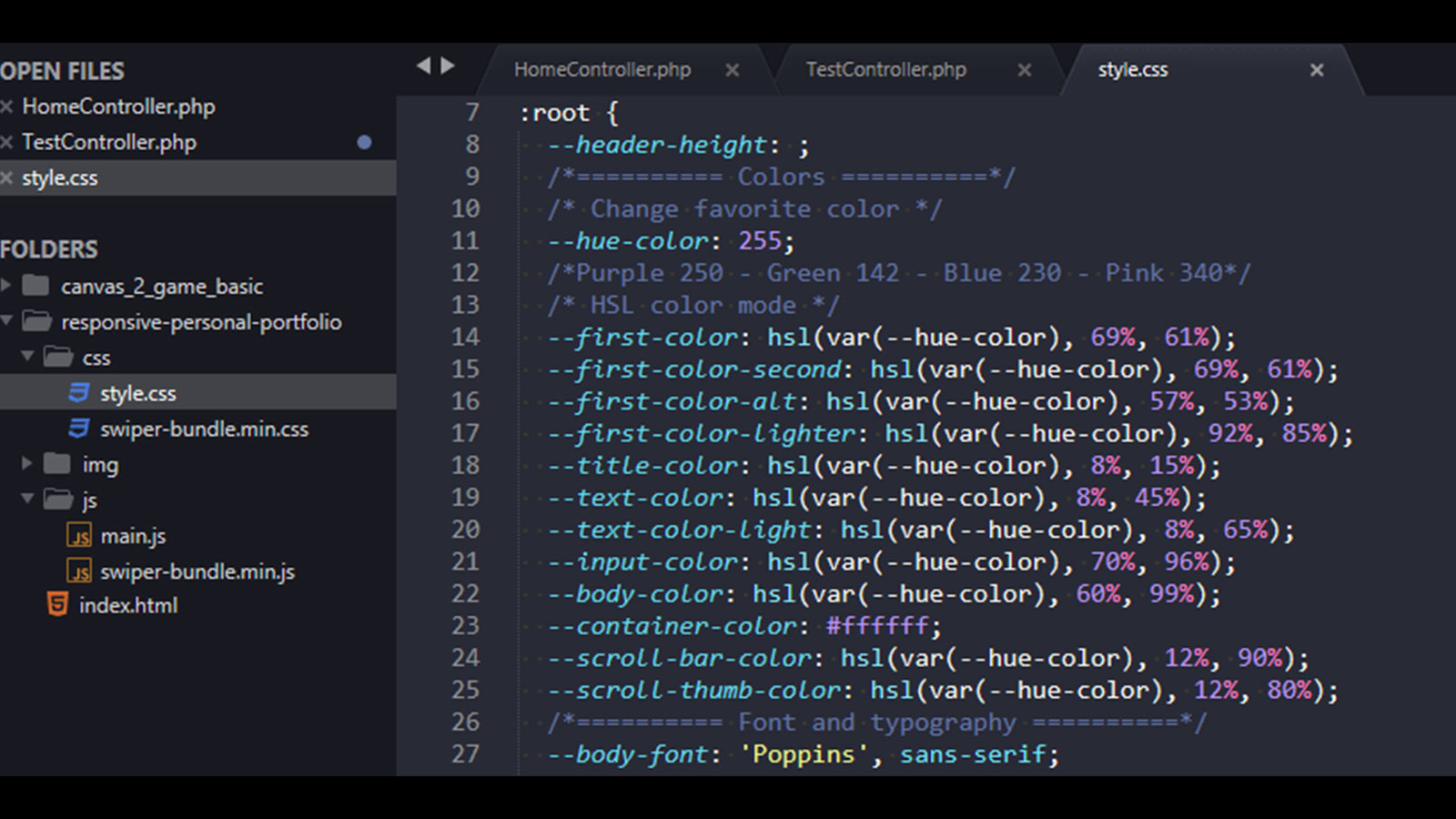Click the 'Poppins' font string
The width and height of the screenshot is (1456, 819).
804,754
